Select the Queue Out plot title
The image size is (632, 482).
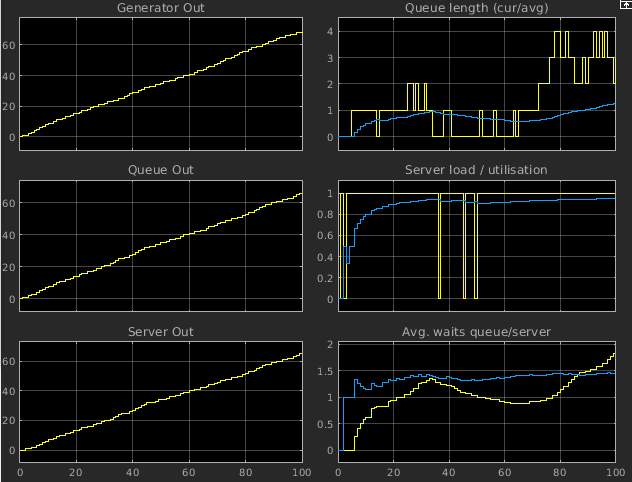coord(160,170)
